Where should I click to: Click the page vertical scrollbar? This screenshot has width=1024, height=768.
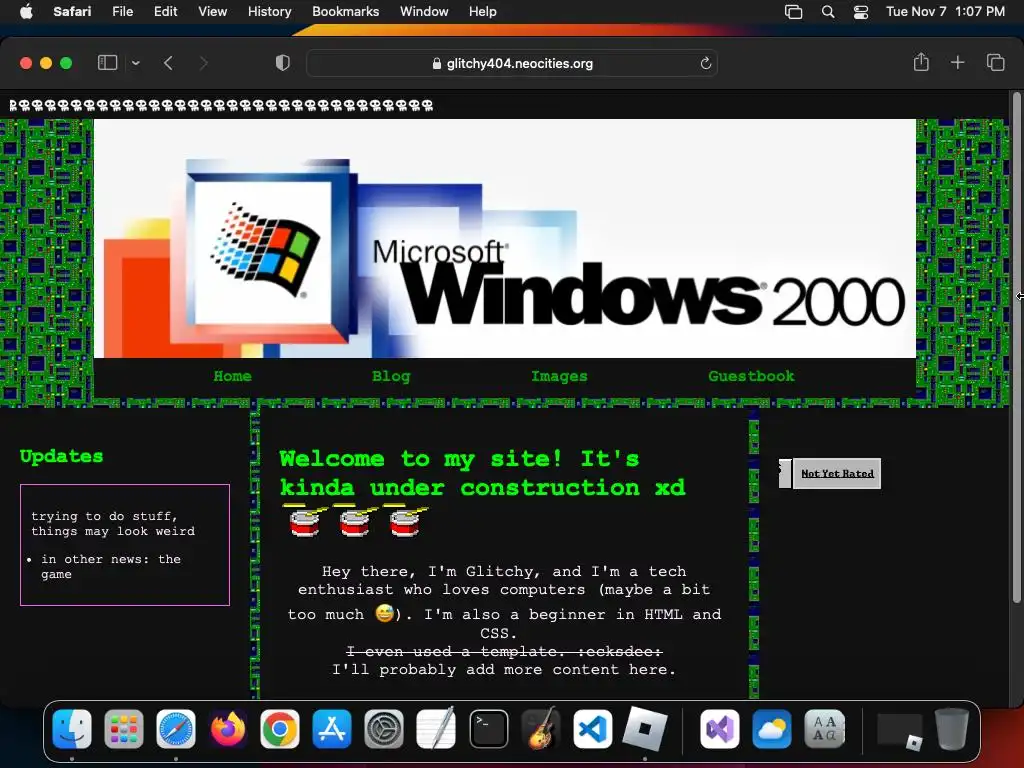(1016, 347)
